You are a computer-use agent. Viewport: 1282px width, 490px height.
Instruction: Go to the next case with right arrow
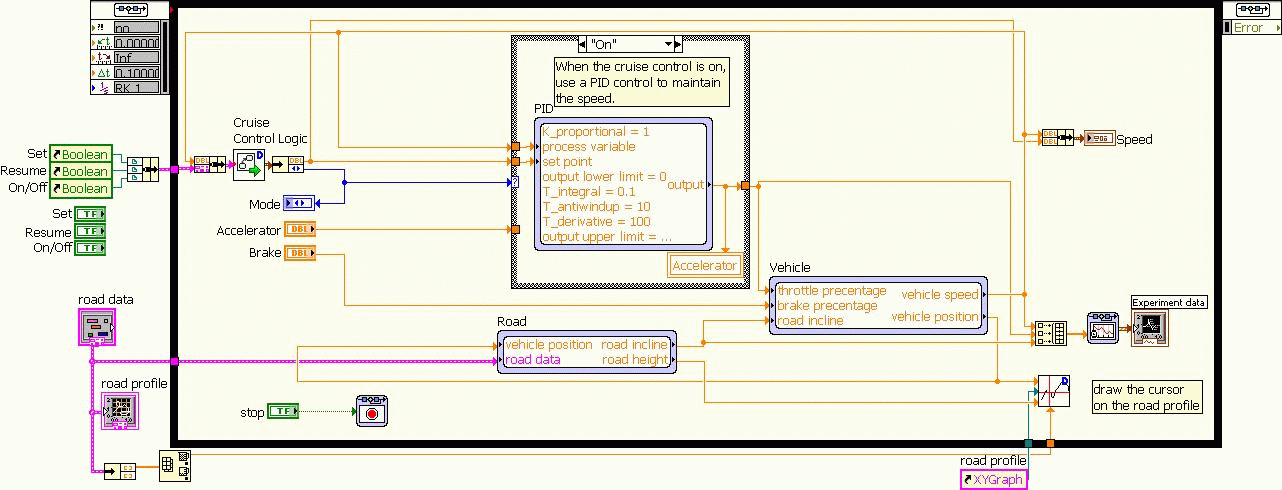(x=677, y=45)
